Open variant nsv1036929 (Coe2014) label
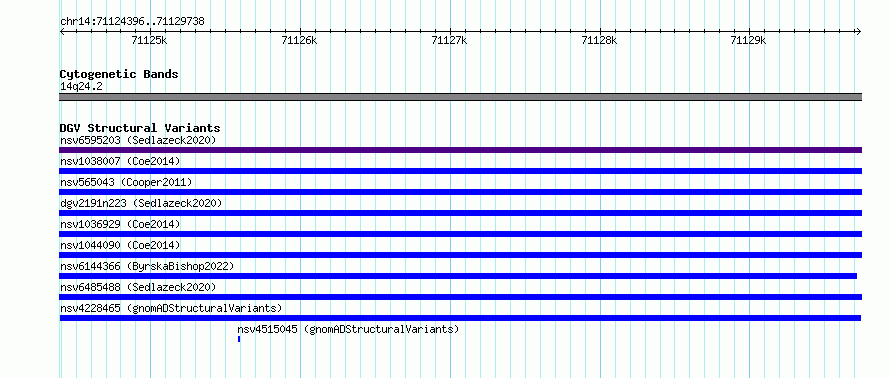890x378 pixels. pyautogui.click(x=120, y=224)
